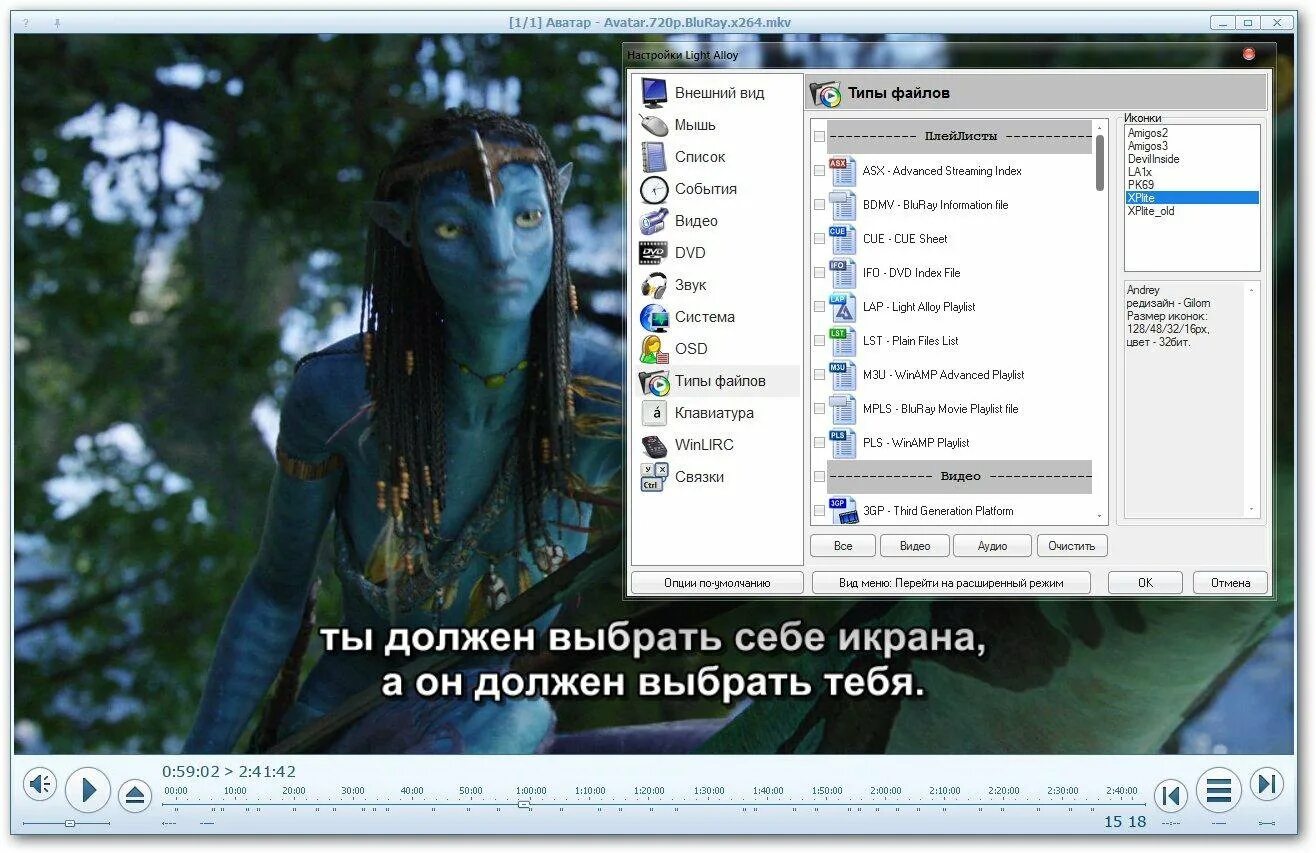Image resolution: width=1316 pixels, height=853 pixels.
Task: Click Опции по-умолчанию button
Action: tap(717, 582)
